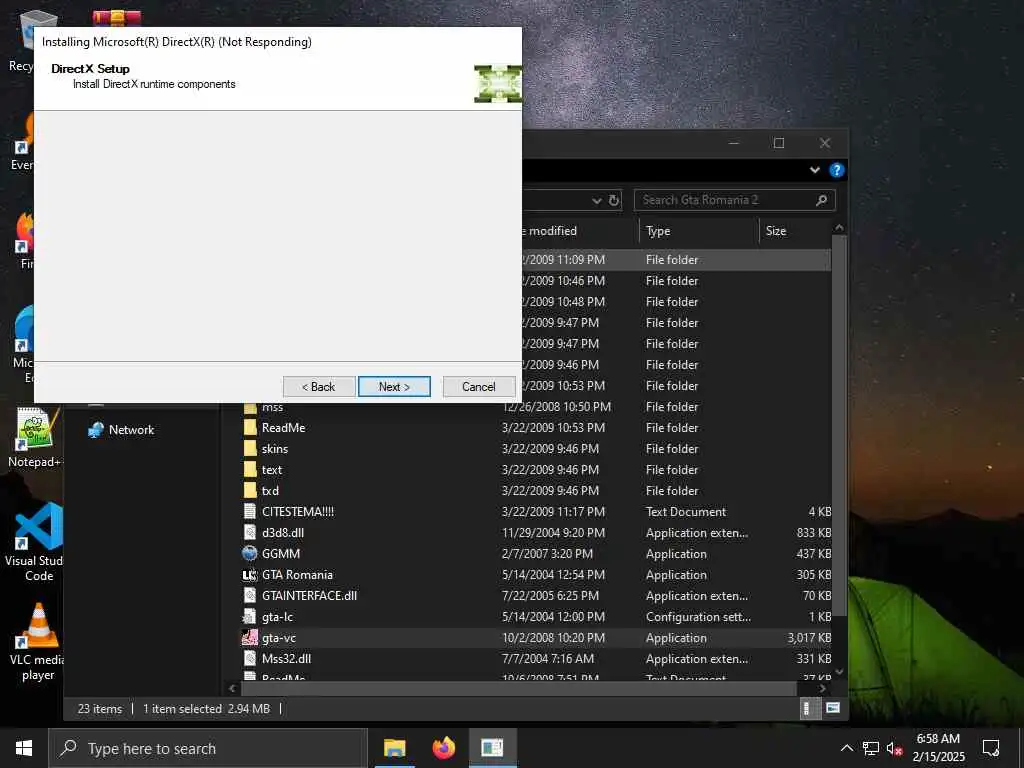Select Notepad++ desktop shortcut
Viewport: 1024px width, 768px height.
[x=34, y=438]
